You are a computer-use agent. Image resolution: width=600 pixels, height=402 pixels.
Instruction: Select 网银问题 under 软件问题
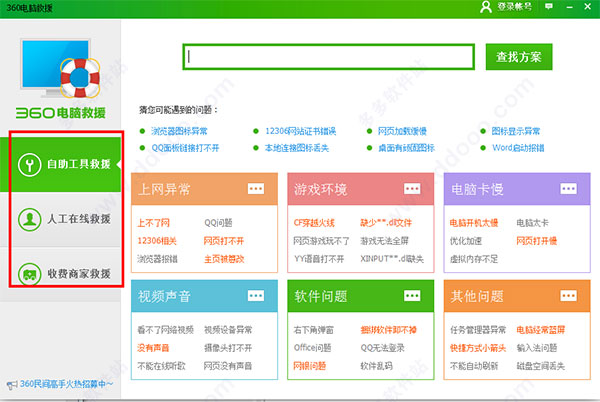pyautogui.click(x=310, y=366)
